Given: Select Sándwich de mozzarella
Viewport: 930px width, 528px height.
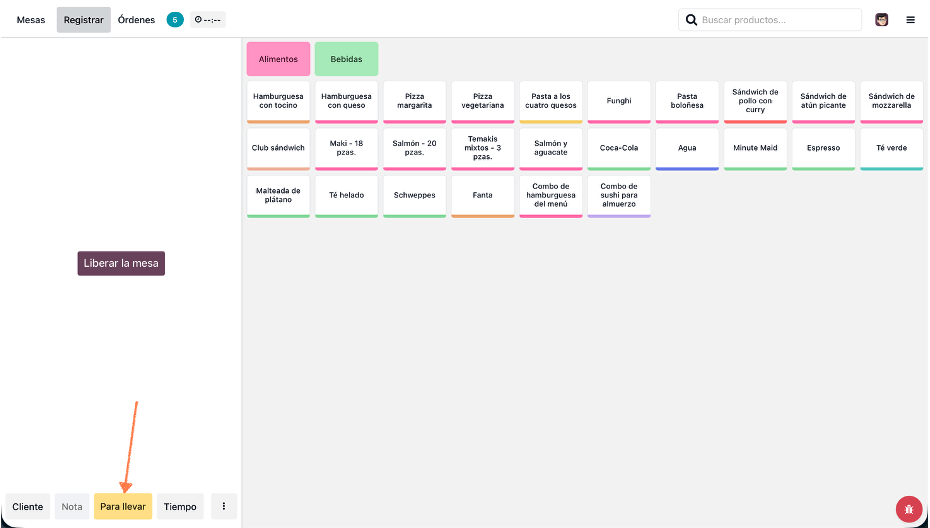Looking at the screenshot, I should point(892,102).
